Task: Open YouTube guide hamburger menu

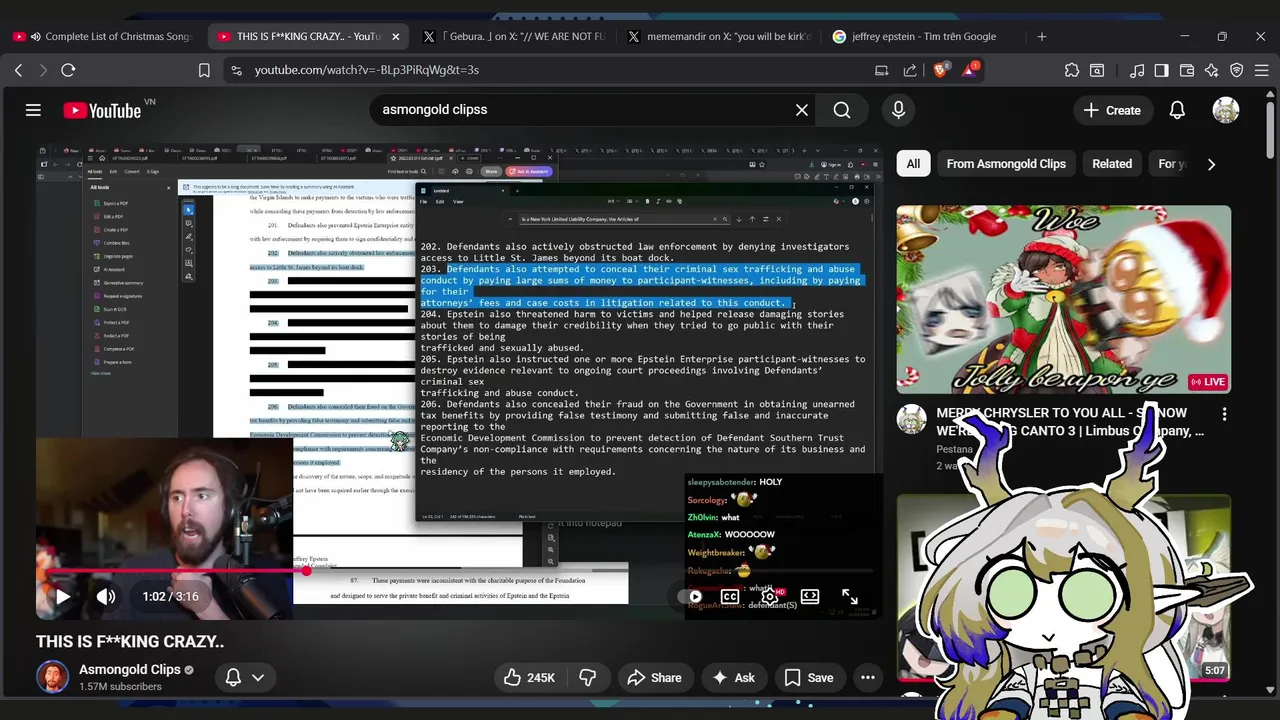Action: [33, 110]
